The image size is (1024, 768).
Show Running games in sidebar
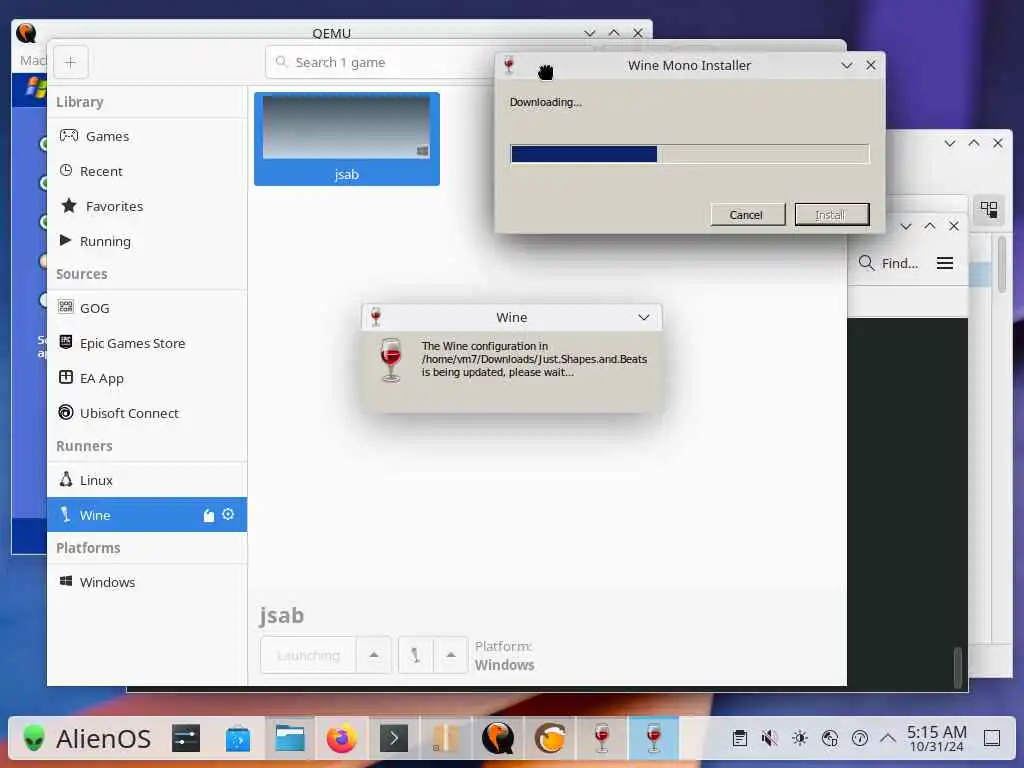(x=147, y=241)
